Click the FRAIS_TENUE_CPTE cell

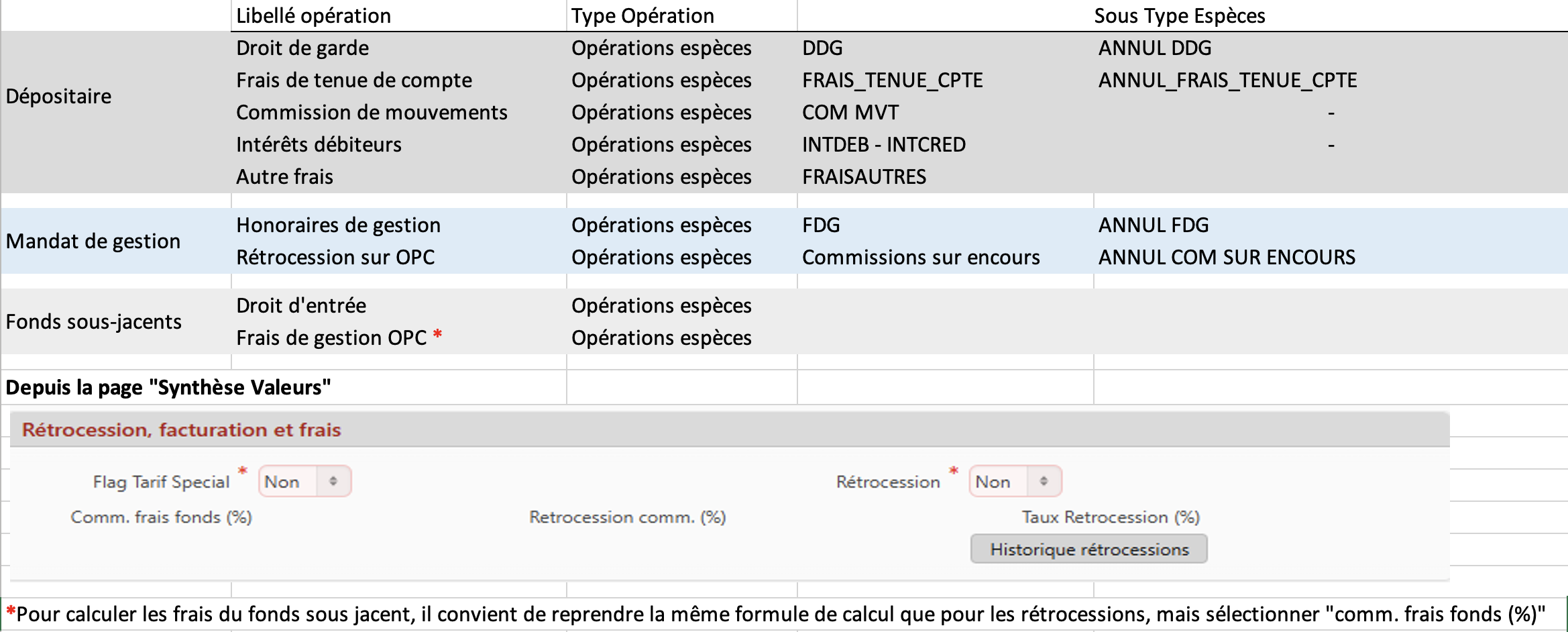click(x=892, y=81)
